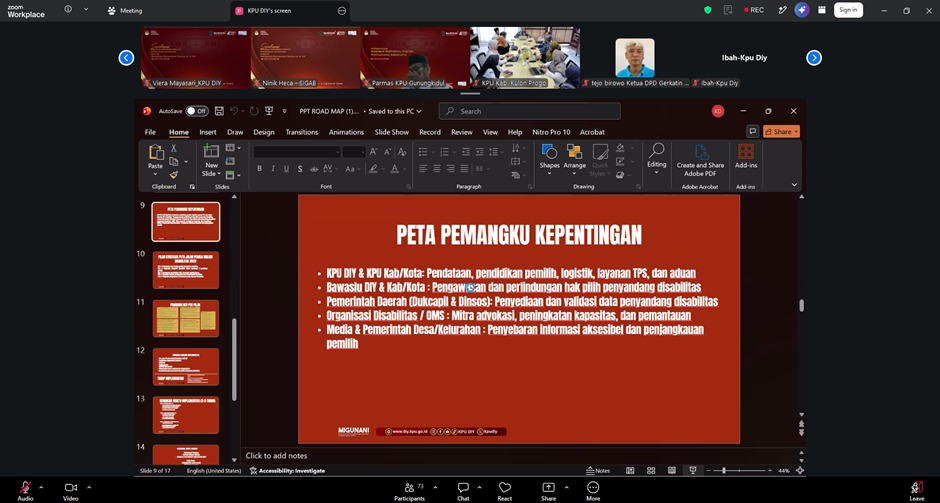This screenshot has width=940, height=503.
Task: Click the New Slide icon
Action: click(x=211, y=151)
